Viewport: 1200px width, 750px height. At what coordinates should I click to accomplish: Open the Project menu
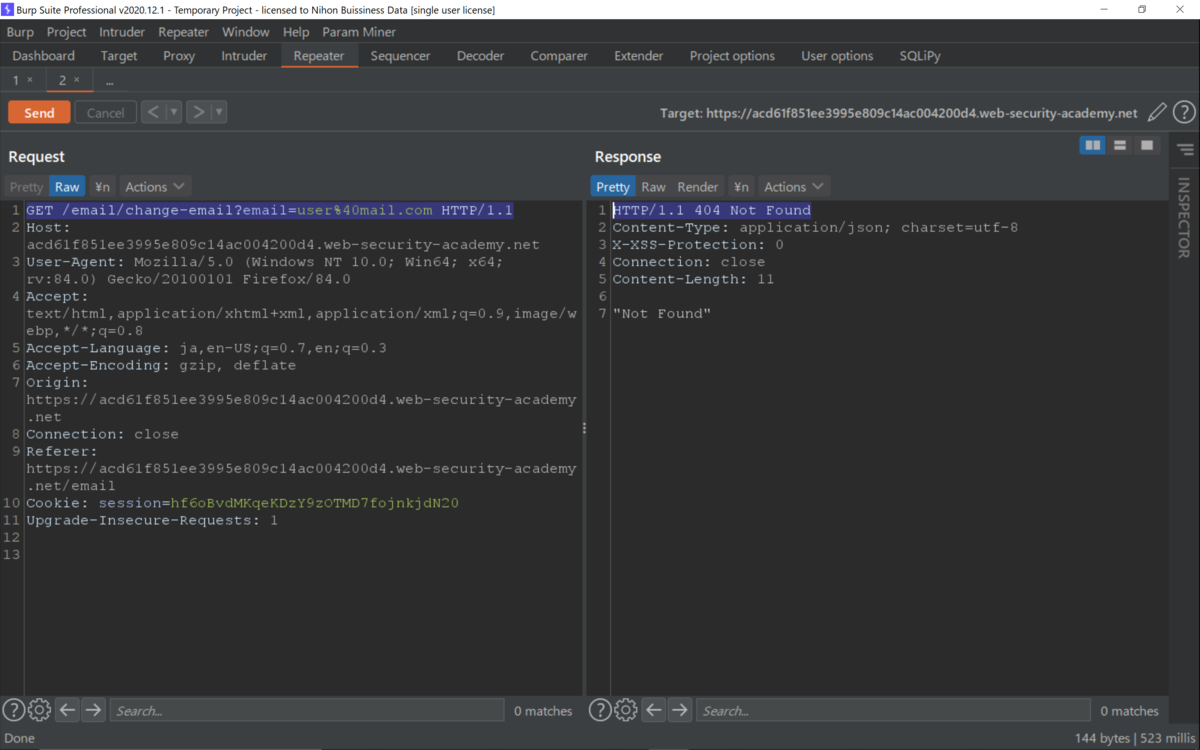(x=67, y=32)
